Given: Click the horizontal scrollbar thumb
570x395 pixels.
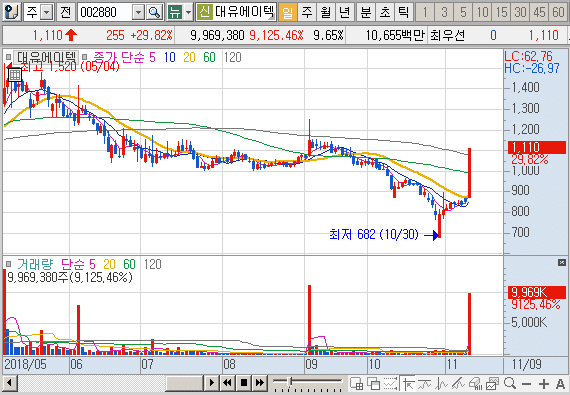Looking at the screenshot, I should [184, 383].
